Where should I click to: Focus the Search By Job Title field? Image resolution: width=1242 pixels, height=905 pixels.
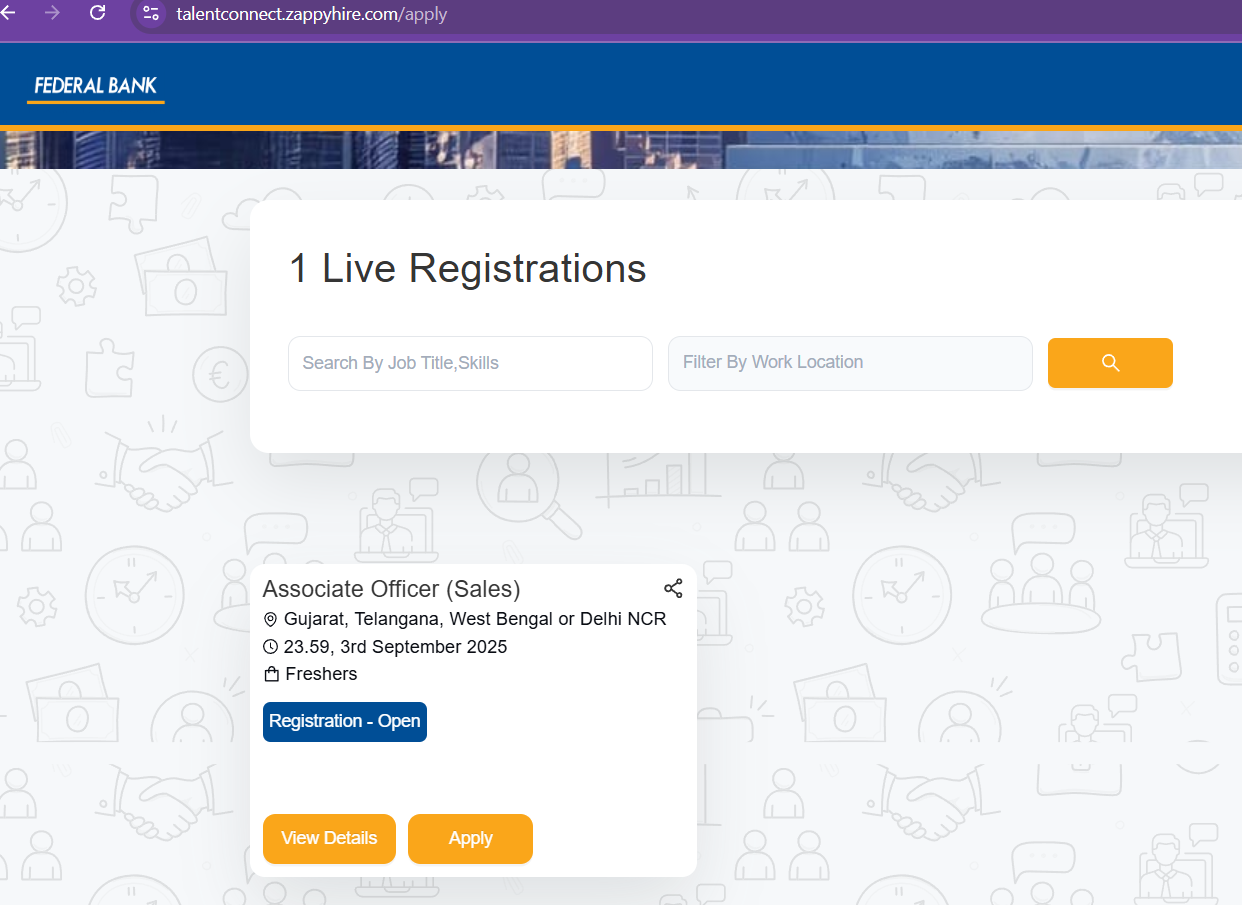(x=470, y=363)
